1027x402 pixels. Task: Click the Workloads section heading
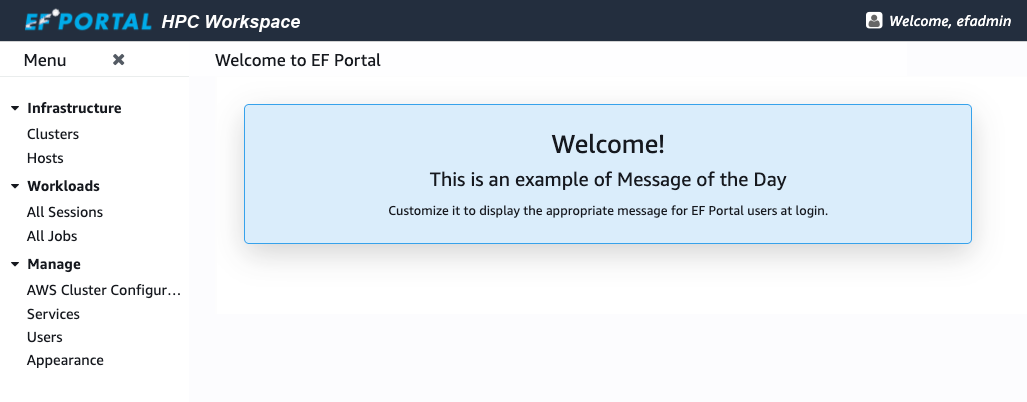tap(63, 186)
